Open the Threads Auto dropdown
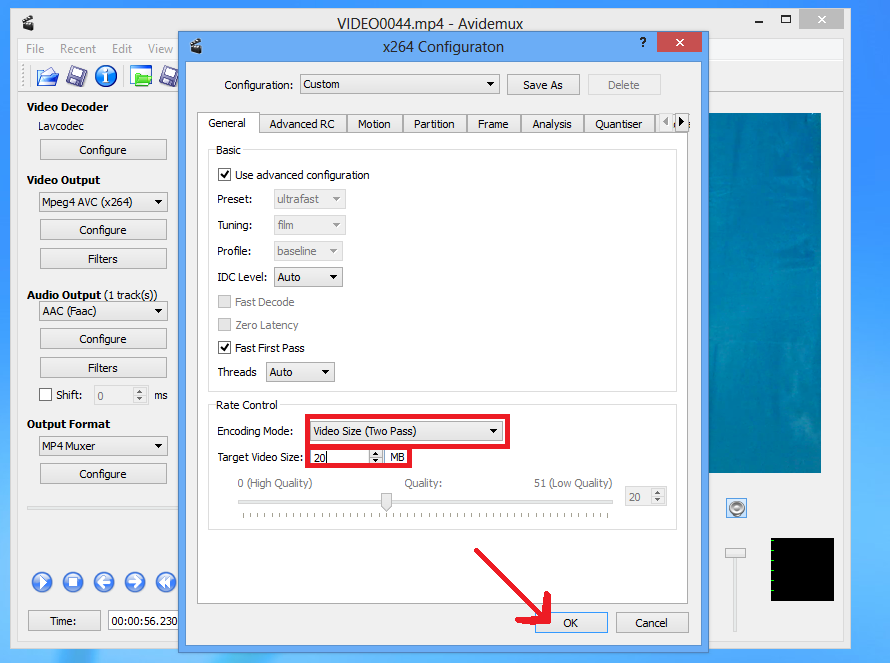 300,372
